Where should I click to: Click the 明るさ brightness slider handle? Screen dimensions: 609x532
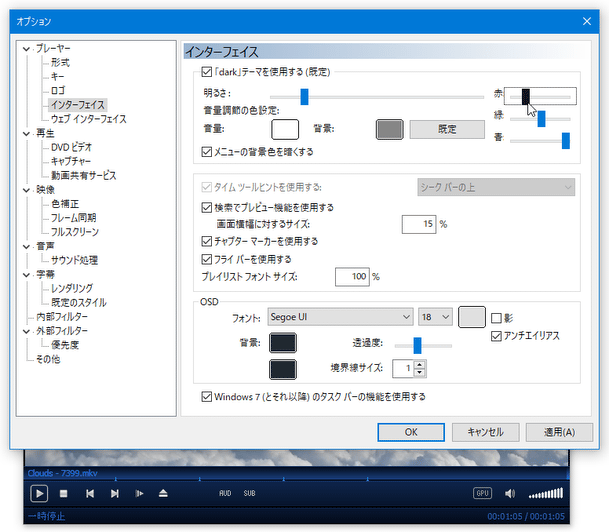point(304,97)
